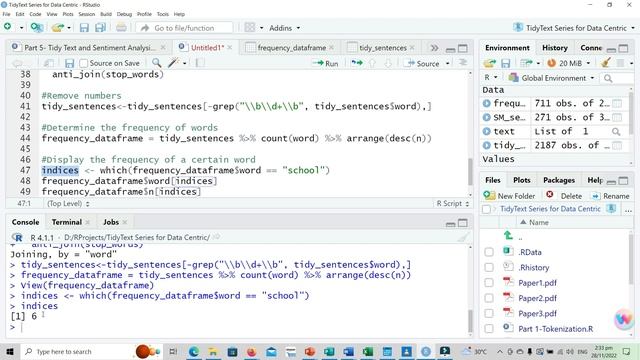Click the Open File folder icon
The image size is (640, 360).
click(58, 27)
